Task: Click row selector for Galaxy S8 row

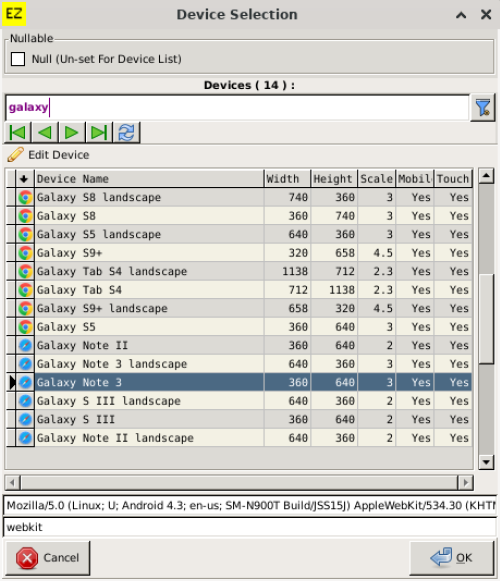Action: (11, 216)
